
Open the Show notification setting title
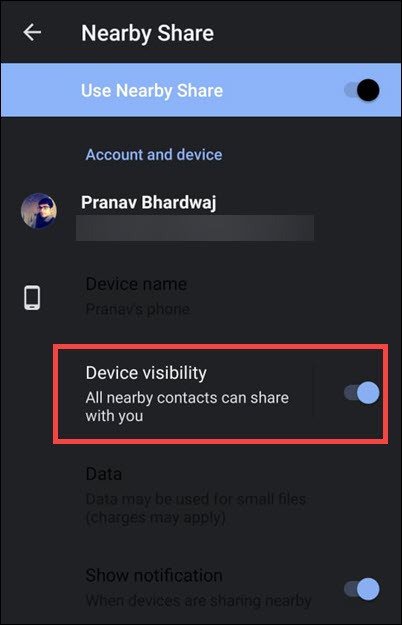click(154, 576)
